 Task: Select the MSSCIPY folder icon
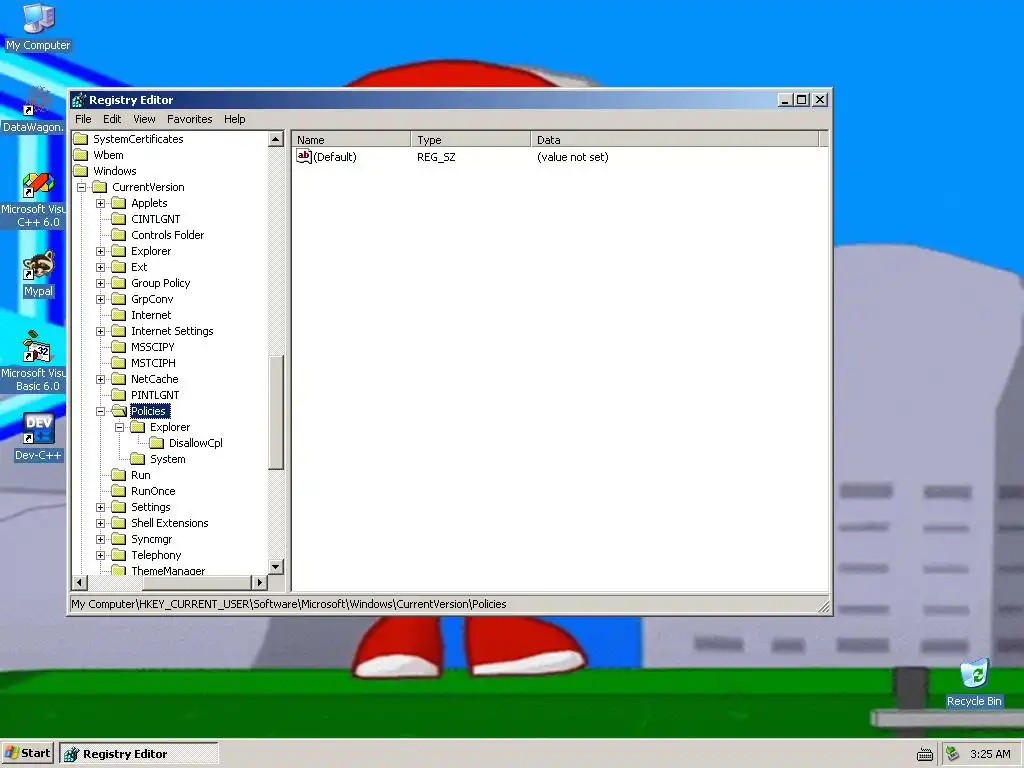(x=118, y=347)
